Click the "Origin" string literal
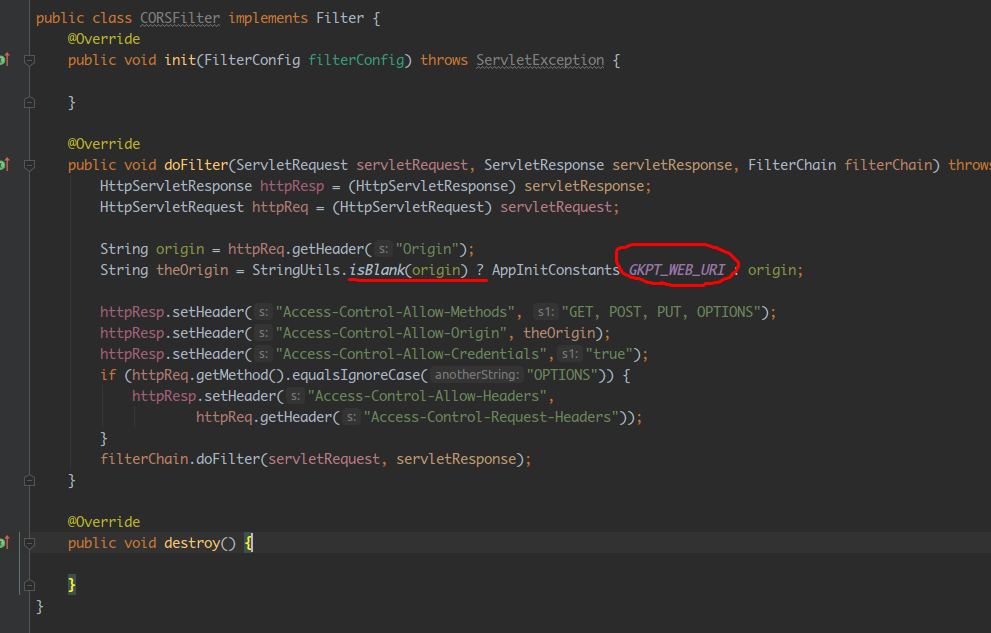This screenshot has height=633, width=991. coord(427,249)
